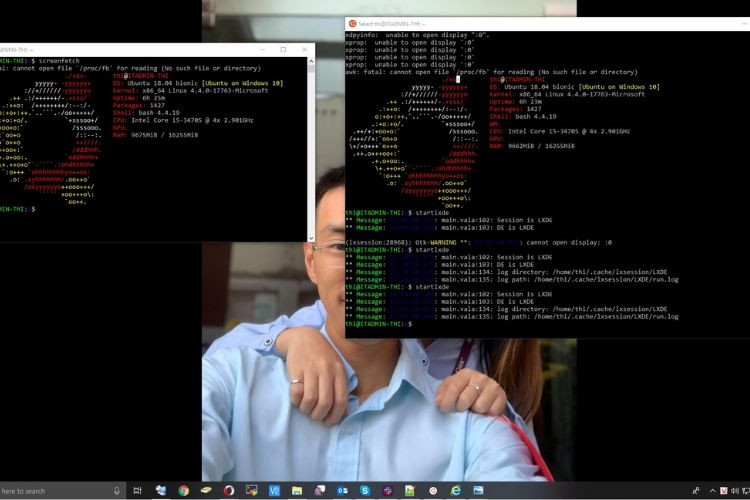750x500 pixels.
Task: Click the red V icon in system tray
Action: tap(724, 491)
